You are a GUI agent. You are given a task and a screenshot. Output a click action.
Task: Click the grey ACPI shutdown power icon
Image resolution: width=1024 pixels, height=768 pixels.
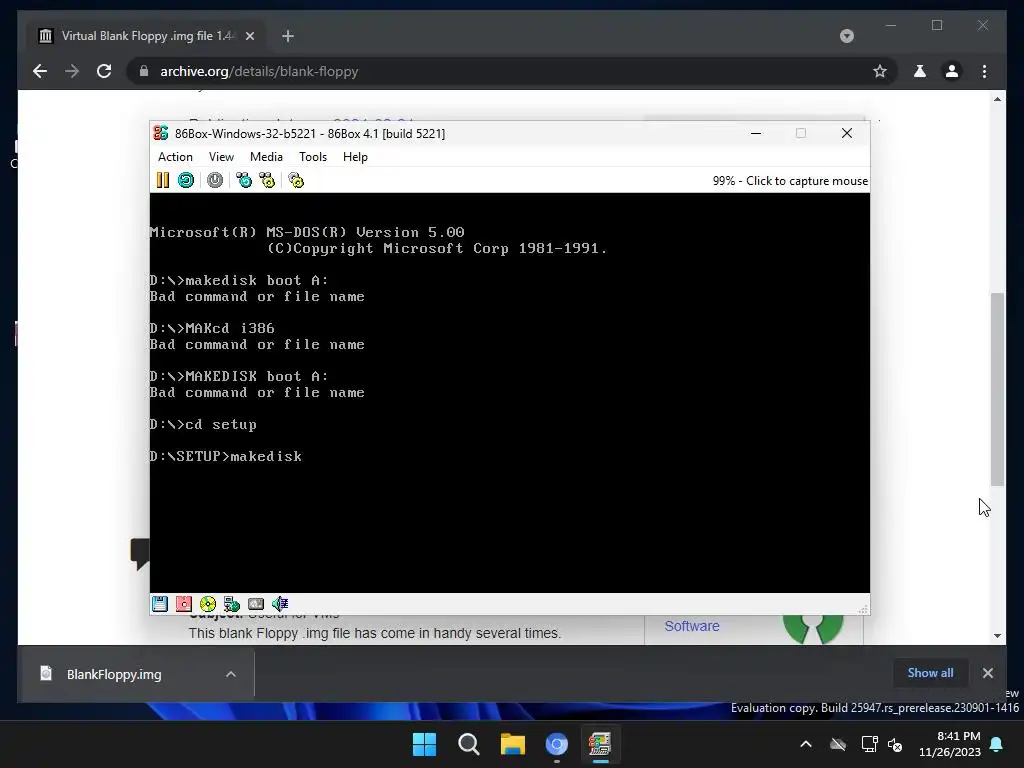(x=215, y=180)
